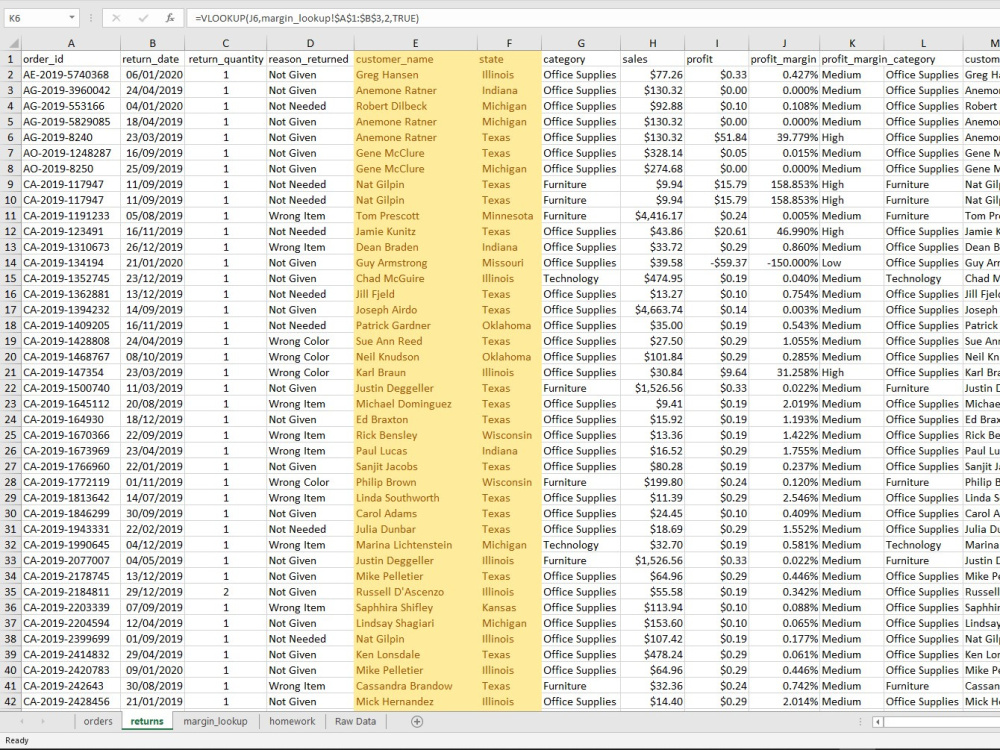Click the -150.000% profit margin cell
This screenshot has width=1000, height=750.
pyautogui.click(x=784, y=263)
